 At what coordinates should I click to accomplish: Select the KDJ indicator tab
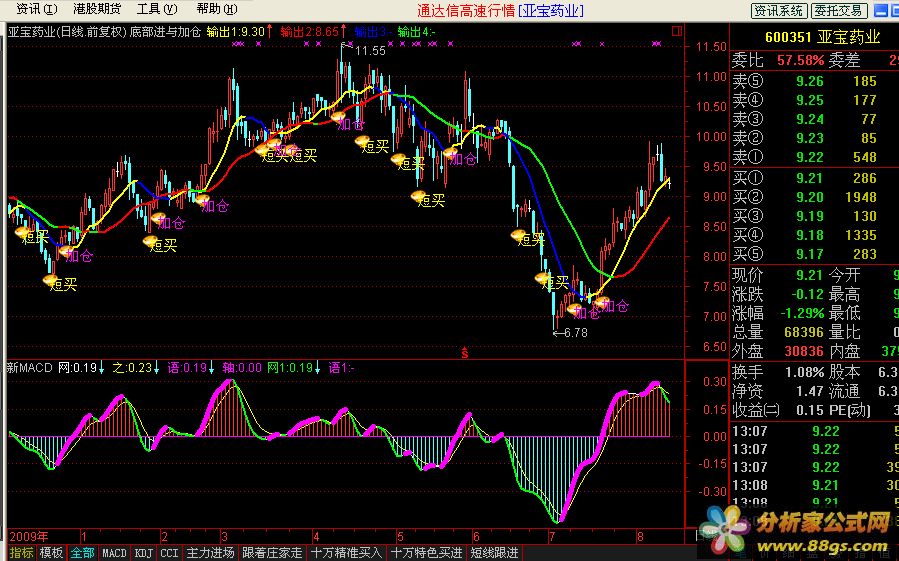coord(143,552)
